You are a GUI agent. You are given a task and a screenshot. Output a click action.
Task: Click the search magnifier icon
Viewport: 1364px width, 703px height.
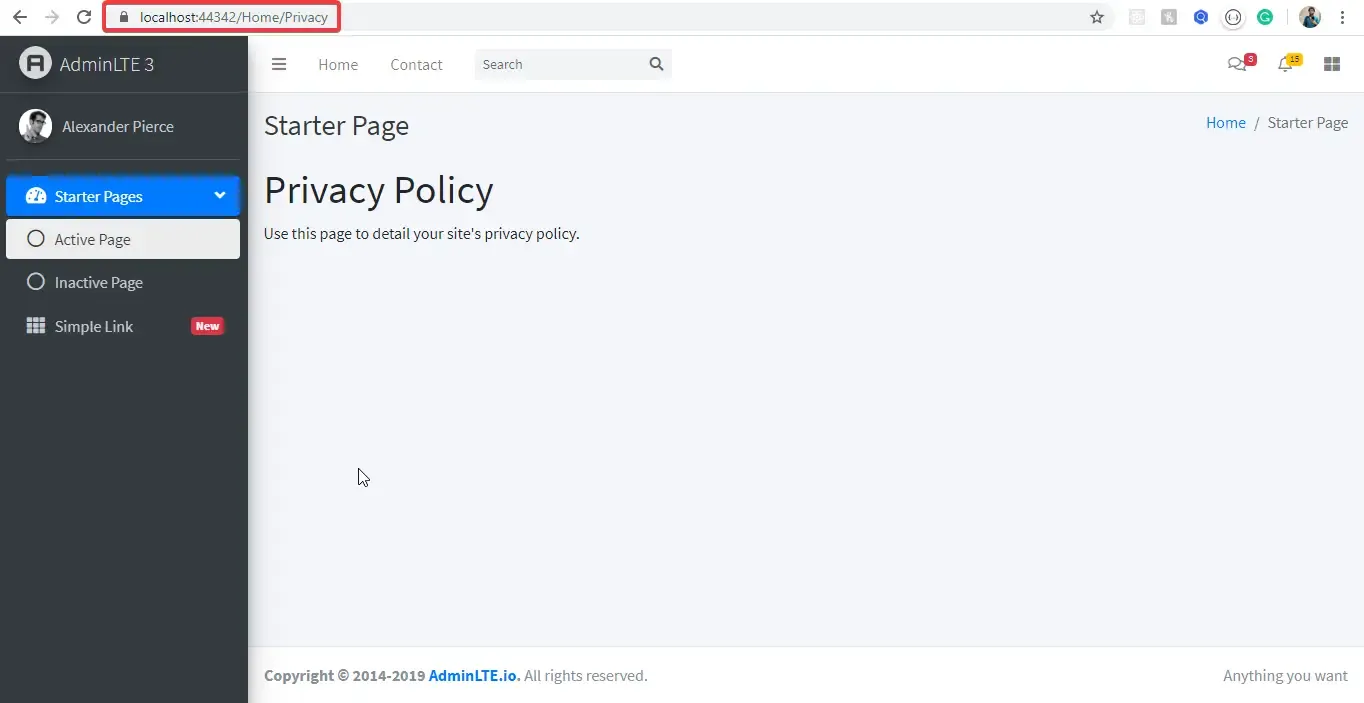tap(656, 64)
